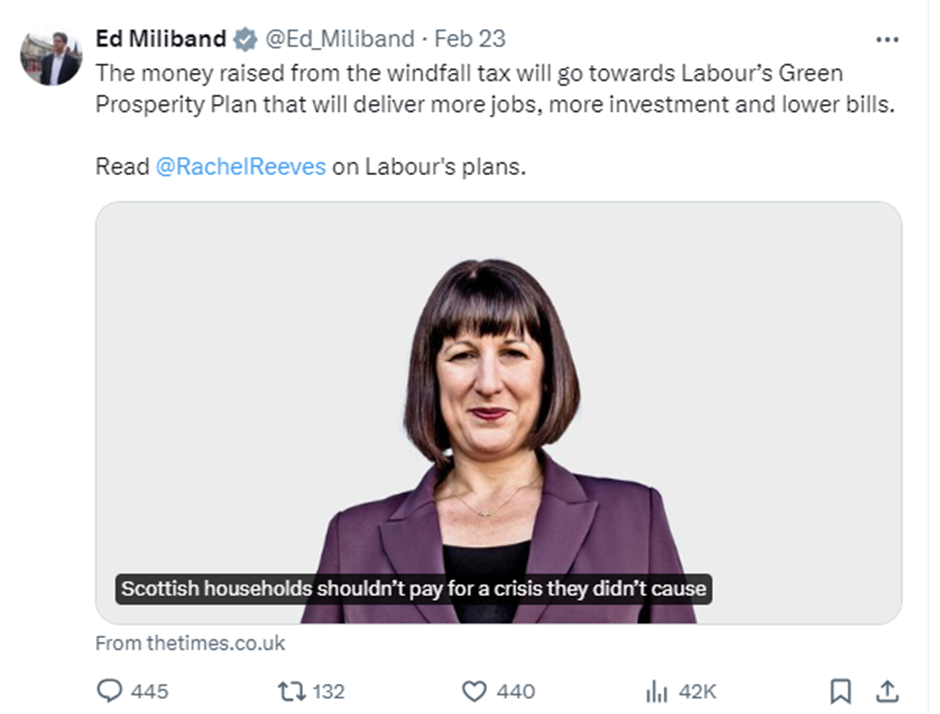Click the repost arrows icon
This screenshot has width=940, height=714.
coord(290,691)
